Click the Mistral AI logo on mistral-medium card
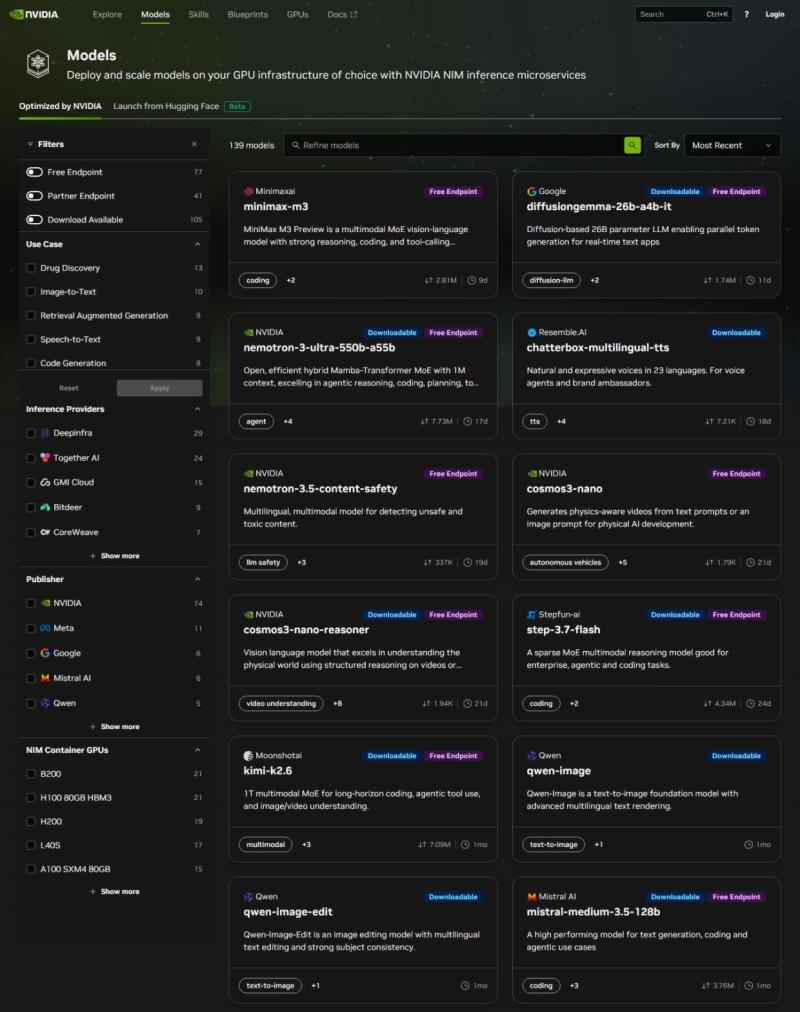Viewport: 800px width, 1012px height. (x=532, y=896)
